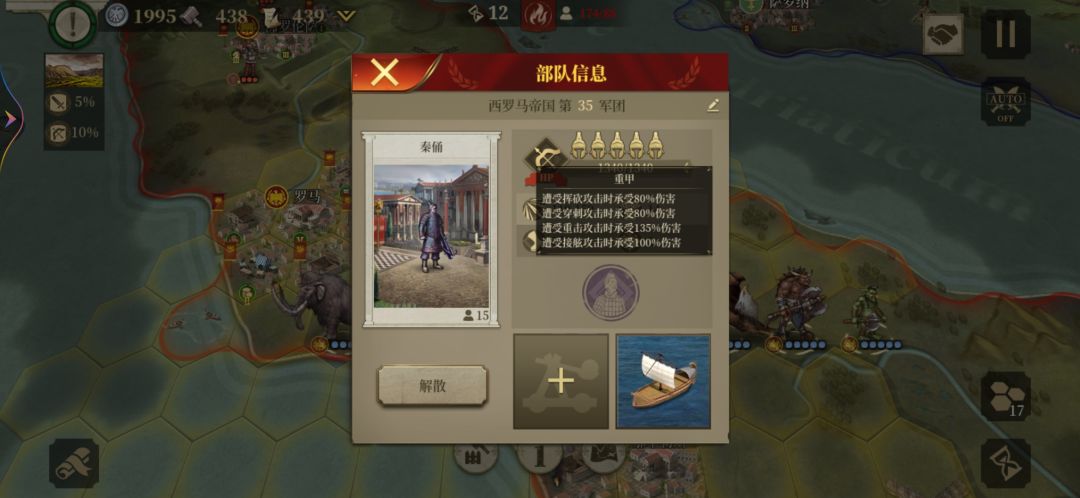Toggle AUTO battle off/on
The width and height of the screenshot is (1080, 498).
[1006, 101]
